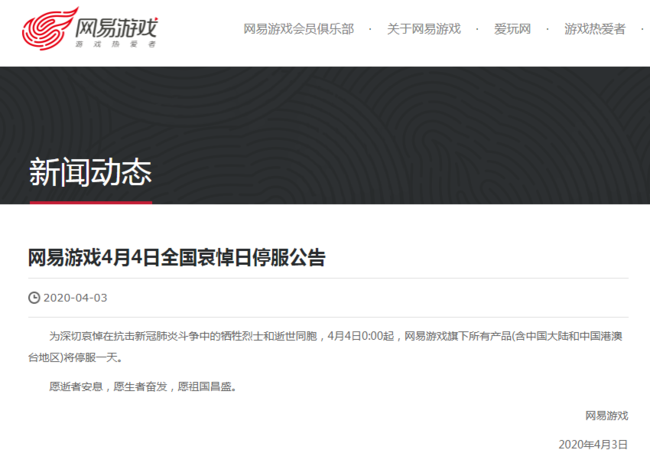Click the 网易游戏 wordmark text in header
Viewport: 650px width, 463px height.
(116, 27)
